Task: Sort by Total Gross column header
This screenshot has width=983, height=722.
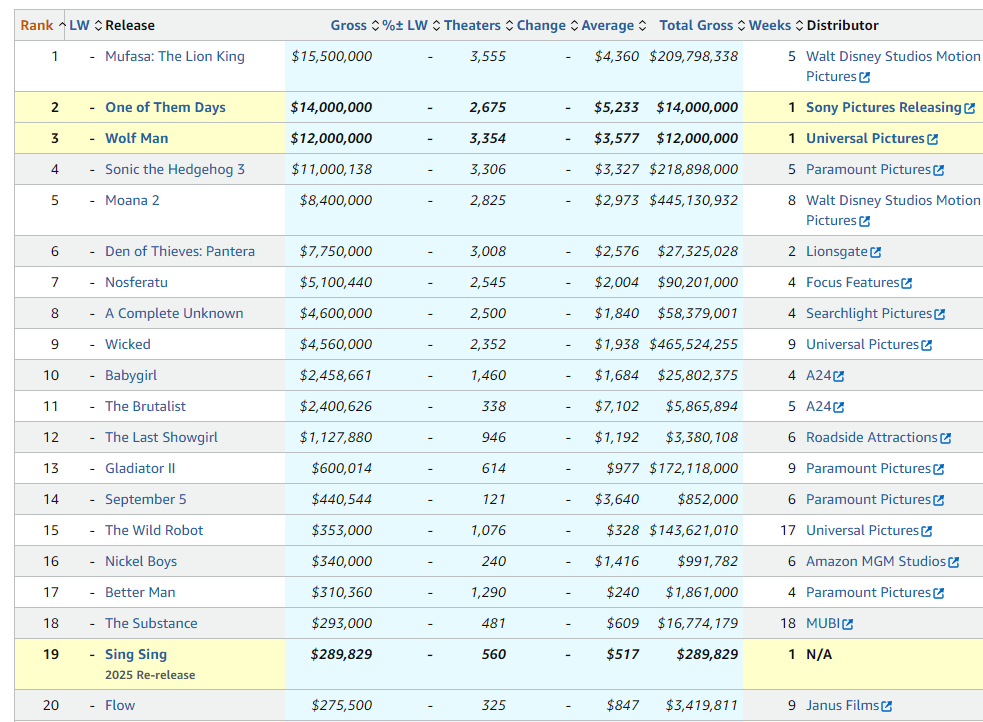Action: [696, 25]
